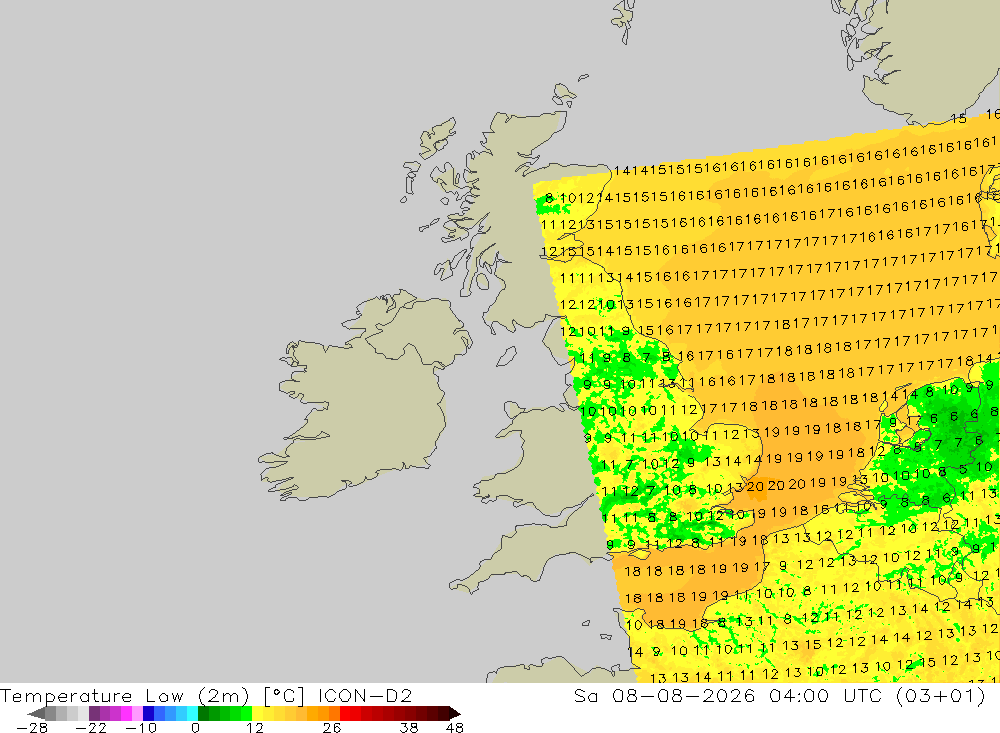Click the dark right arrow of the color scale
The height and width of the screenshot is (733, 1000).
point(455,713)
